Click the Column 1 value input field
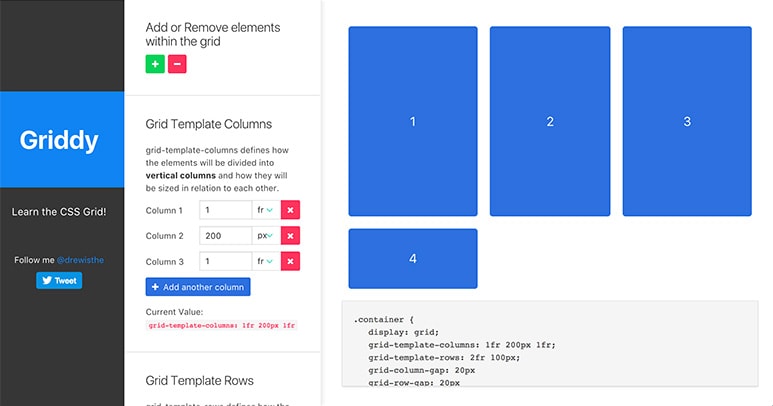 click(225, 210)
